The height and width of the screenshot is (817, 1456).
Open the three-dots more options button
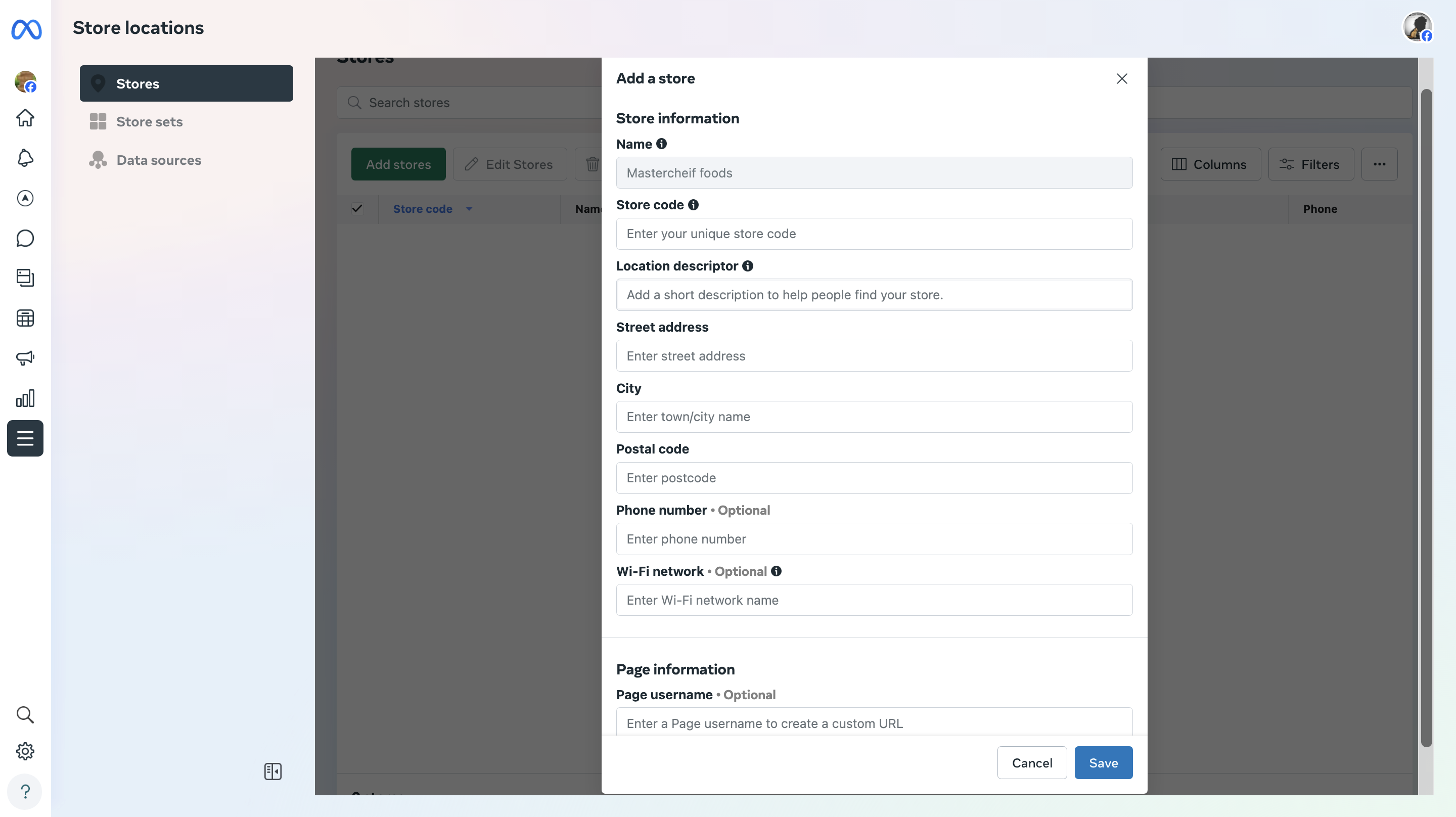1379,164
